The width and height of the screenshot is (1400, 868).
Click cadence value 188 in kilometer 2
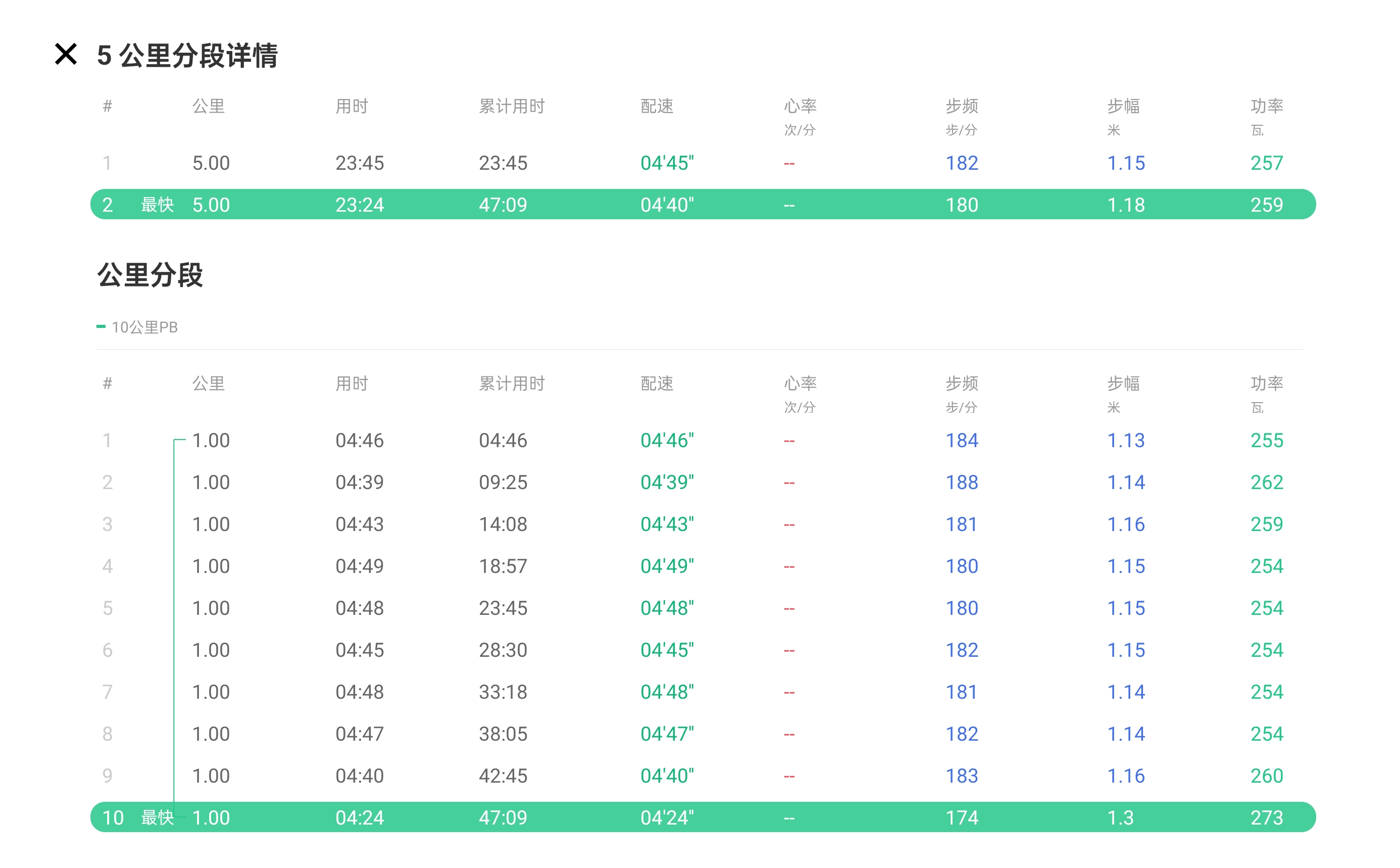click(x=962, y=482)
